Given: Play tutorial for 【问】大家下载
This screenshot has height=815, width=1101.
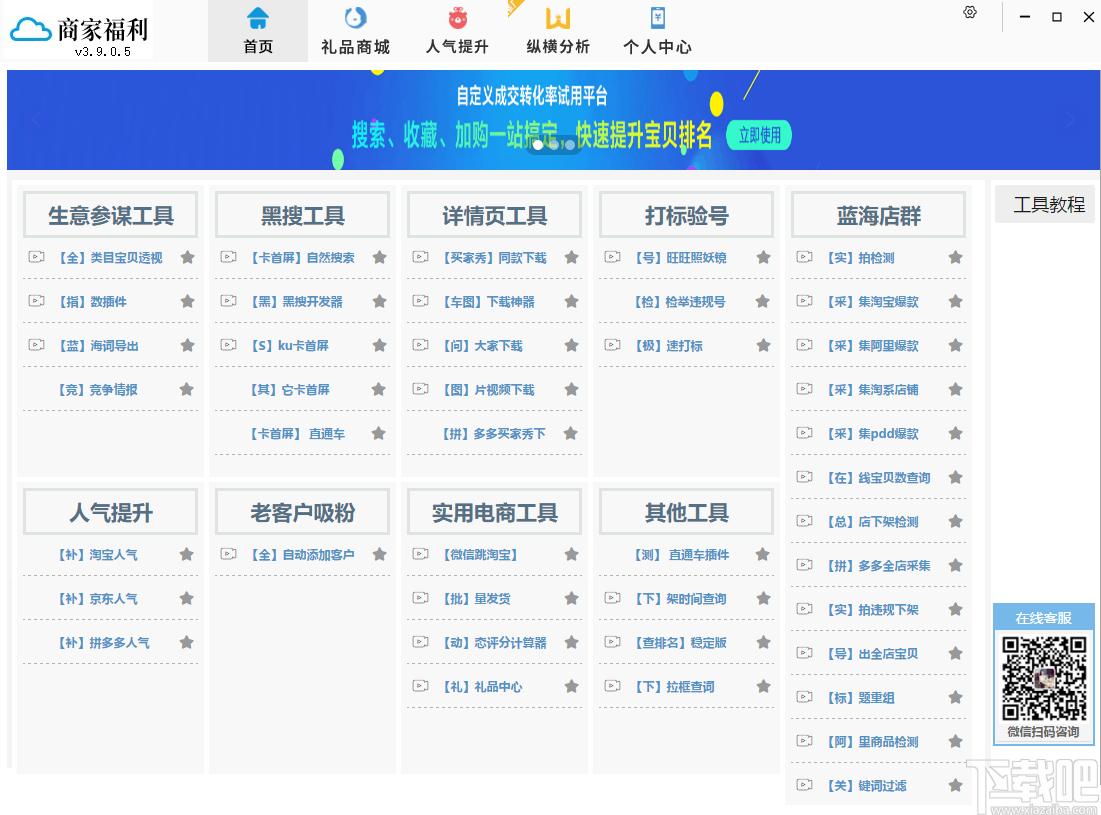Looking at the screenshot, I should [421, 345].
